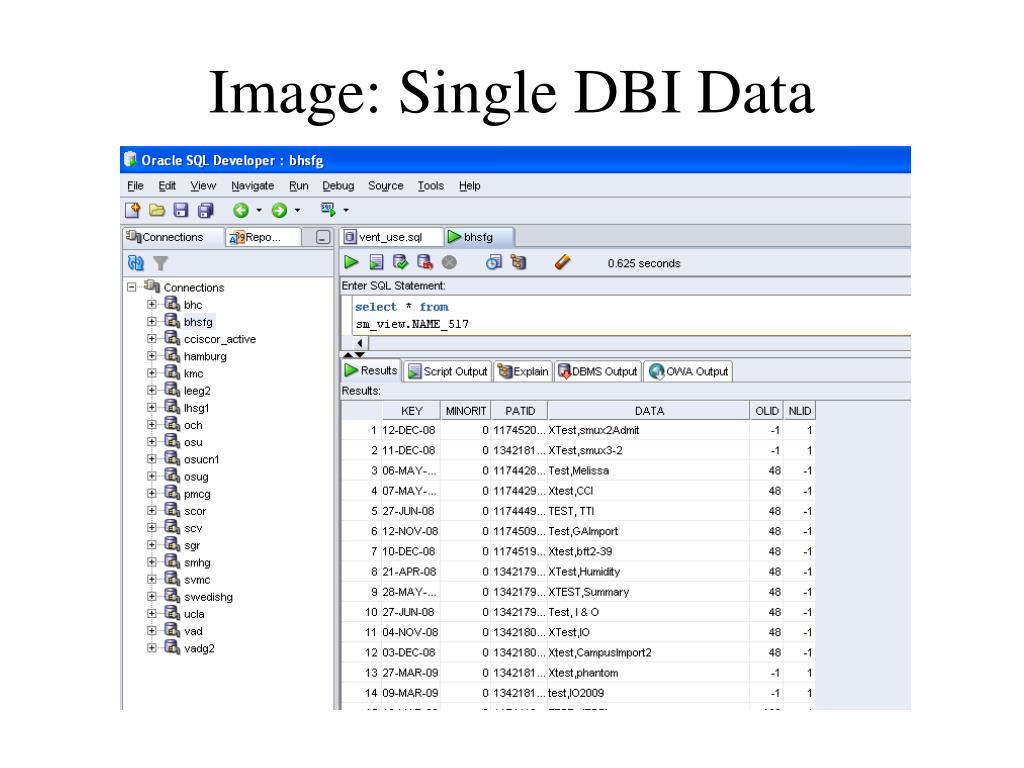Click the MINORIT column header
The height and width of the screenshot is (768, 1024).
tap(466, 411)
